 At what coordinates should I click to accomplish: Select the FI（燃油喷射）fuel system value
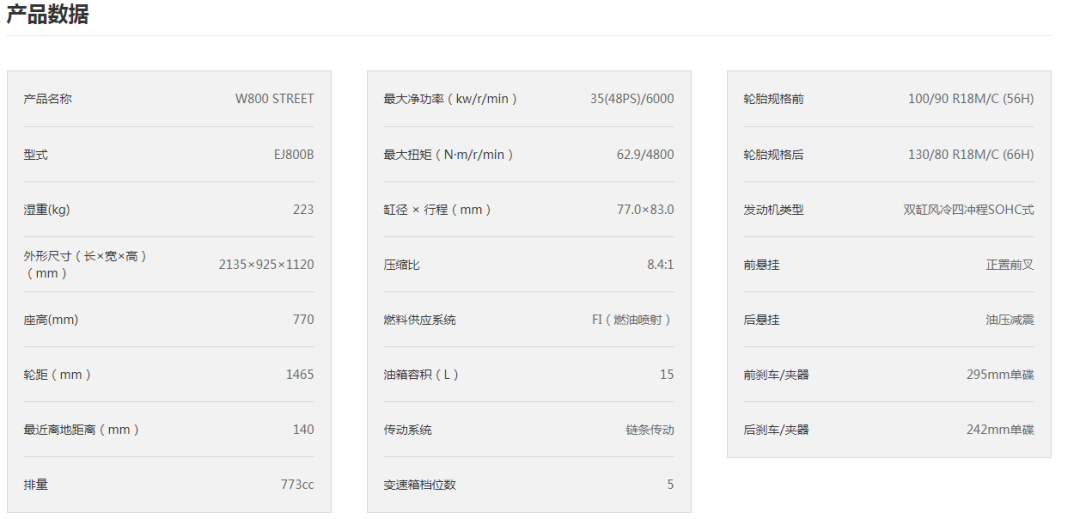(x=632, y=319)
